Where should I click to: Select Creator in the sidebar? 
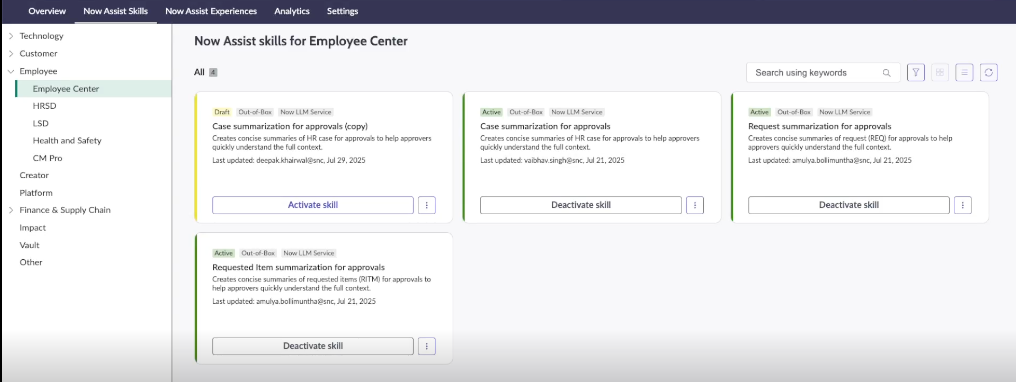(34, 175)
